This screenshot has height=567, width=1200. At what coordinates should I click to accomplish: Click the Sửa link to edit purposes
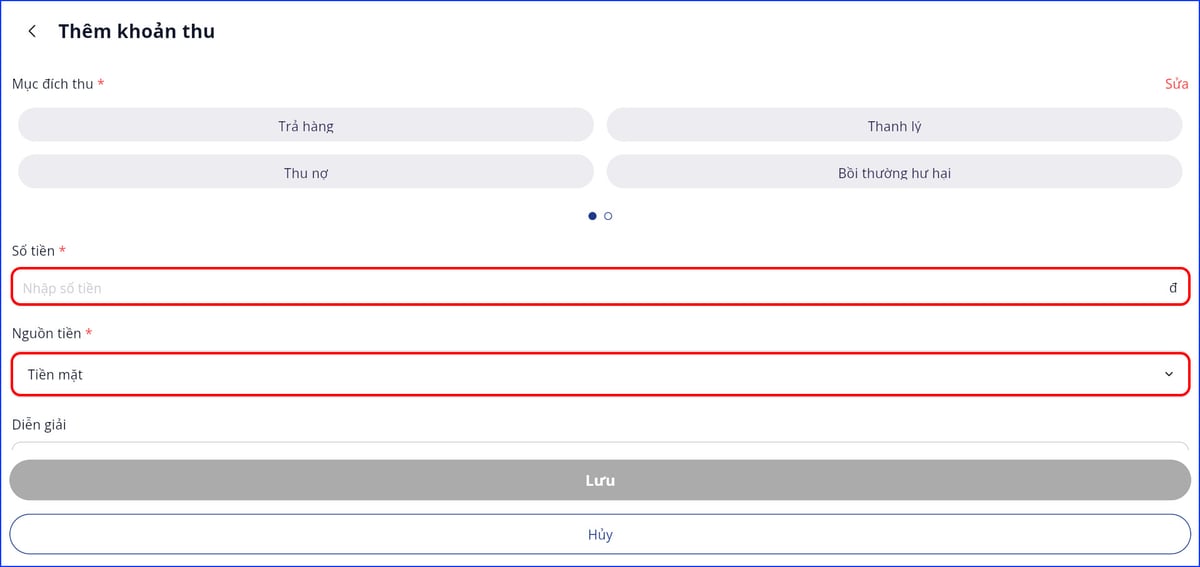point(1176,84)
